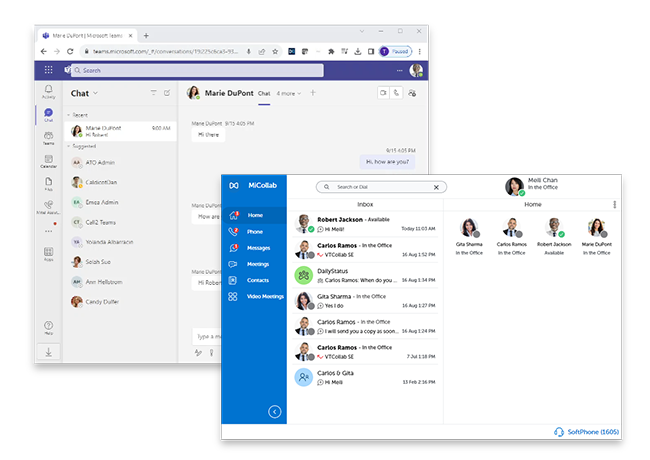Start video call with Marie DuPont
650x460 pixels.
pyautogui.click(x=383, y=93)
